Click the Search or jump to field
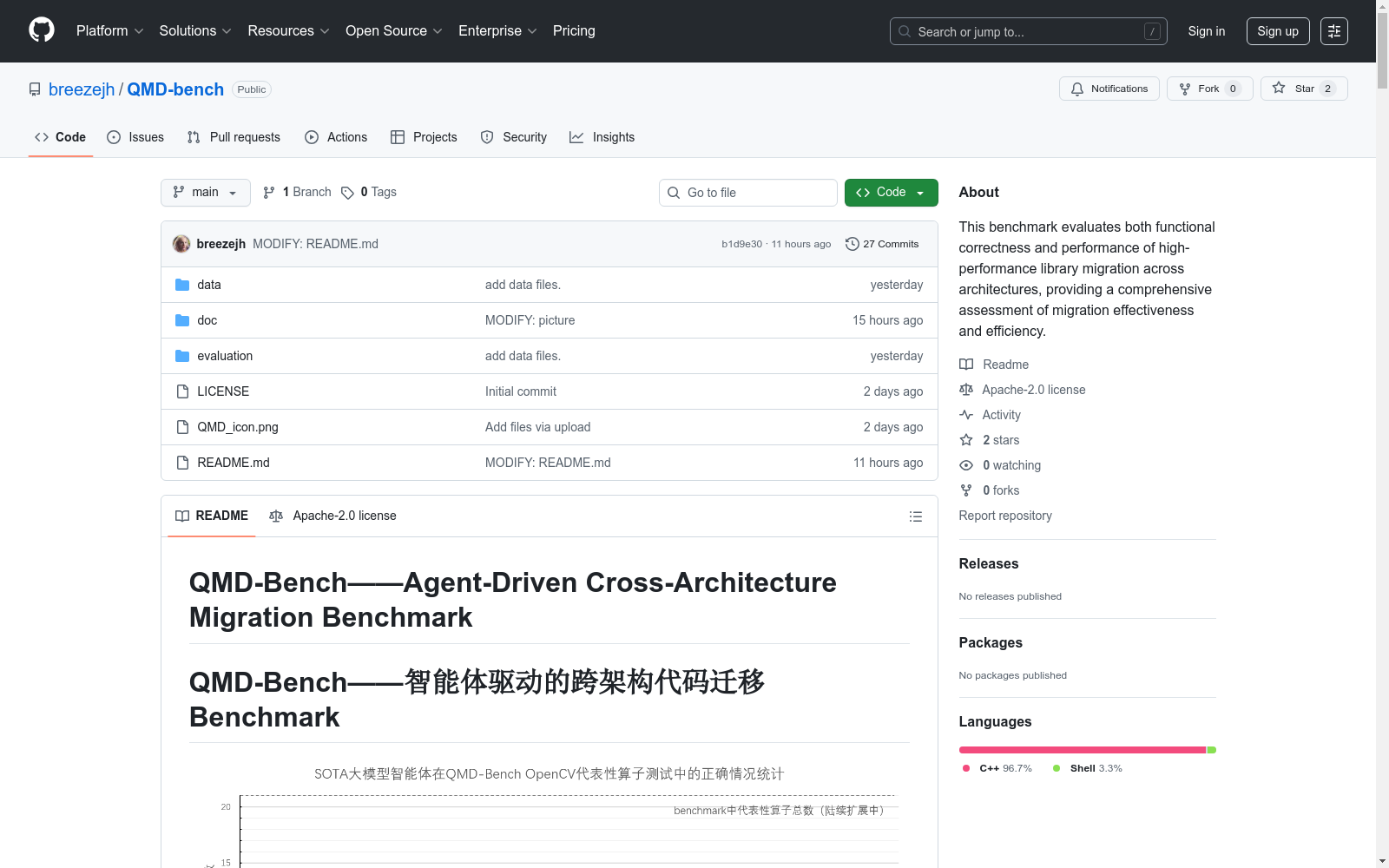Image resolution: width=1389 pixels, height=868 pixels. 1029,31
